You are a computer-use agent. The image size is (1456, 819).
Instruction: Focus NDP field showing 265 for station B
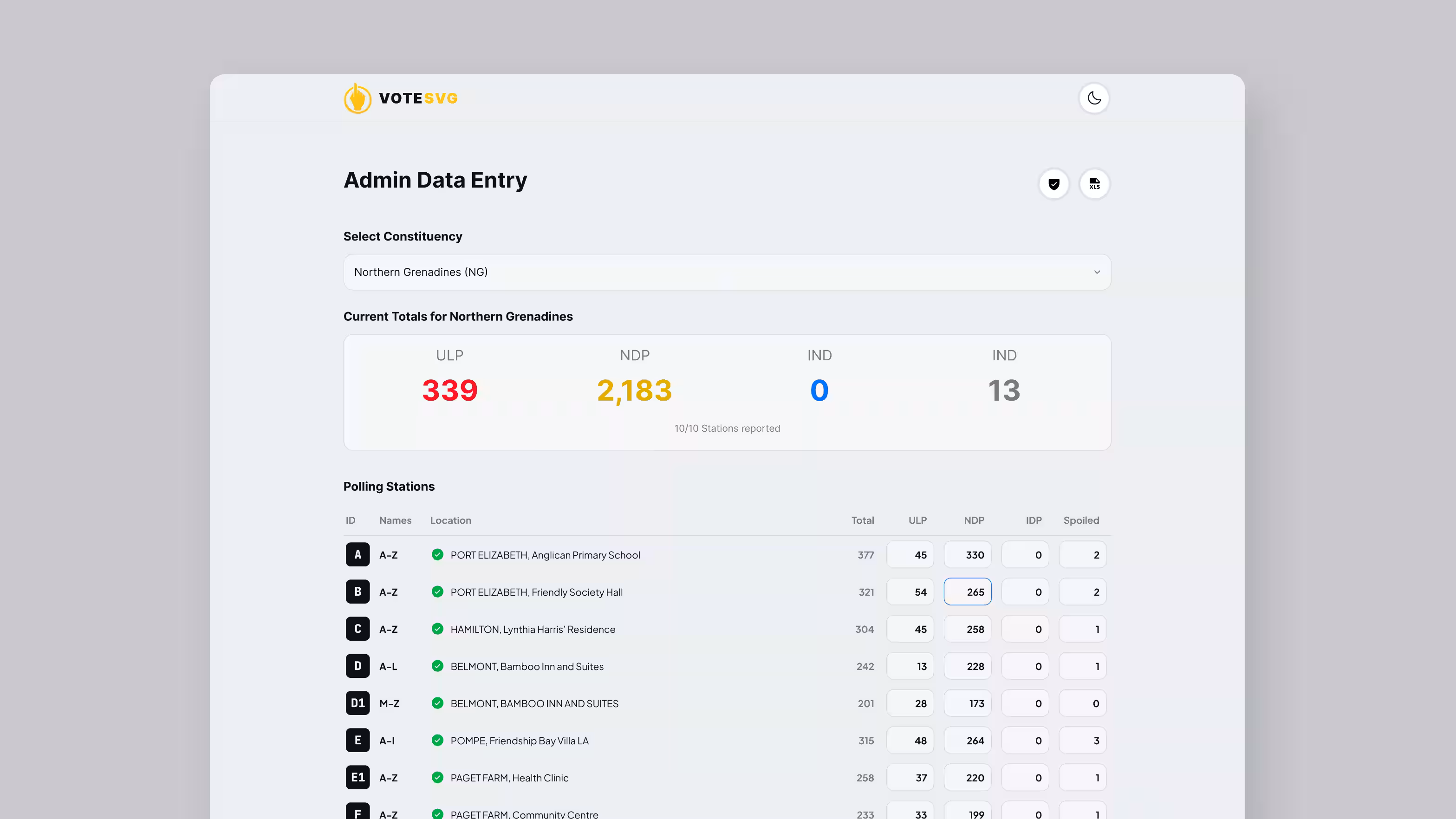(x=967, y=592)
